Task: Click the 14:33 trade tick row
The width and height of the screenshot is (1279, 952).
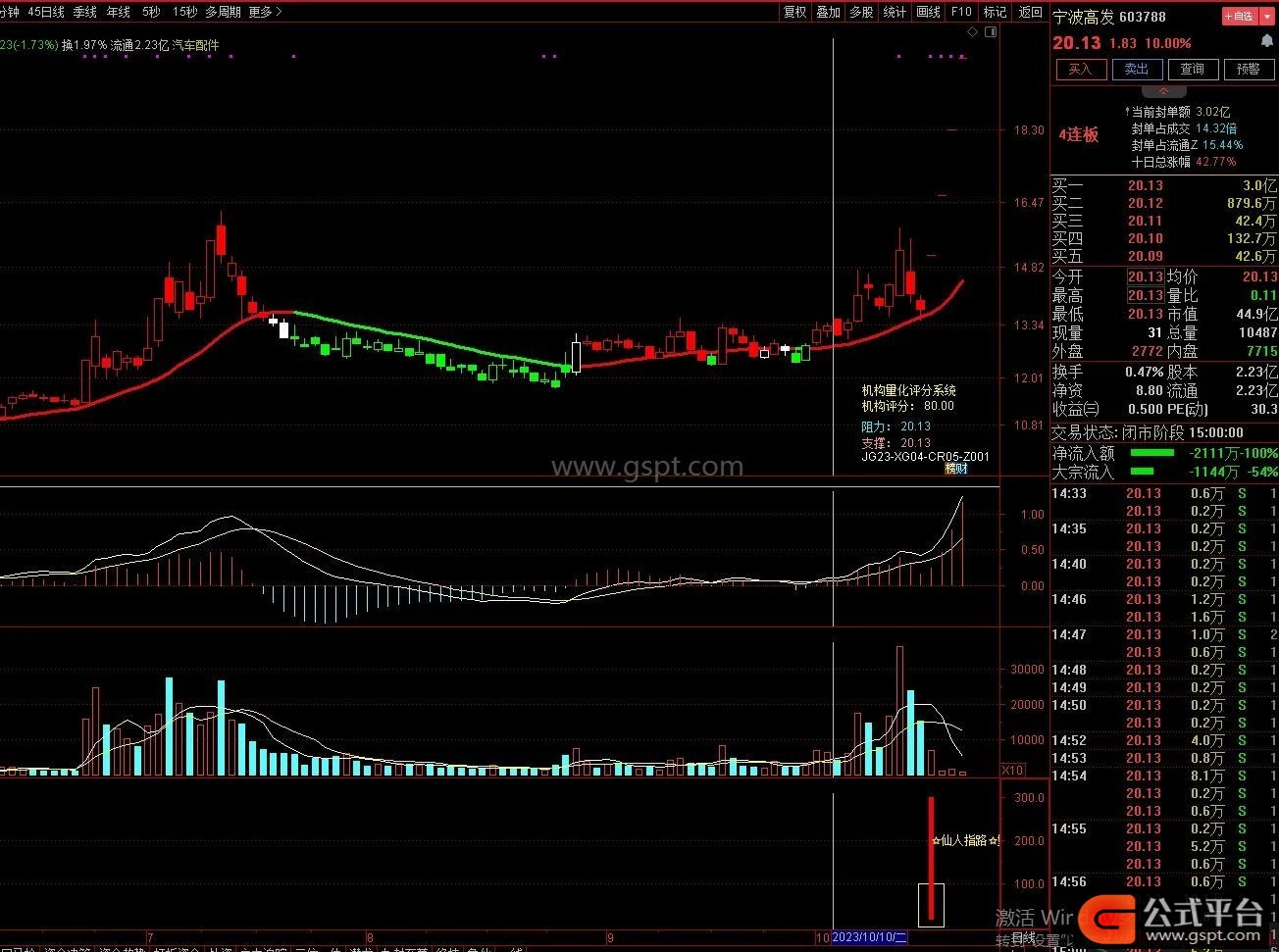Action: tap(1164, 493)
